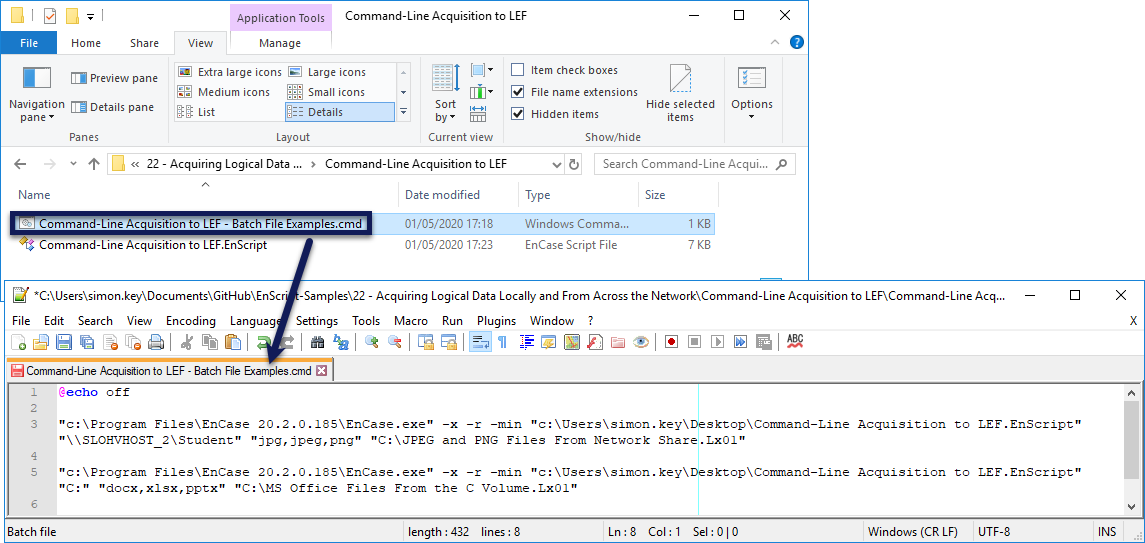Click the Redo arrow icon in Notepad++
This screenshot has height=543, width=1145.
[x=287, y=342]
